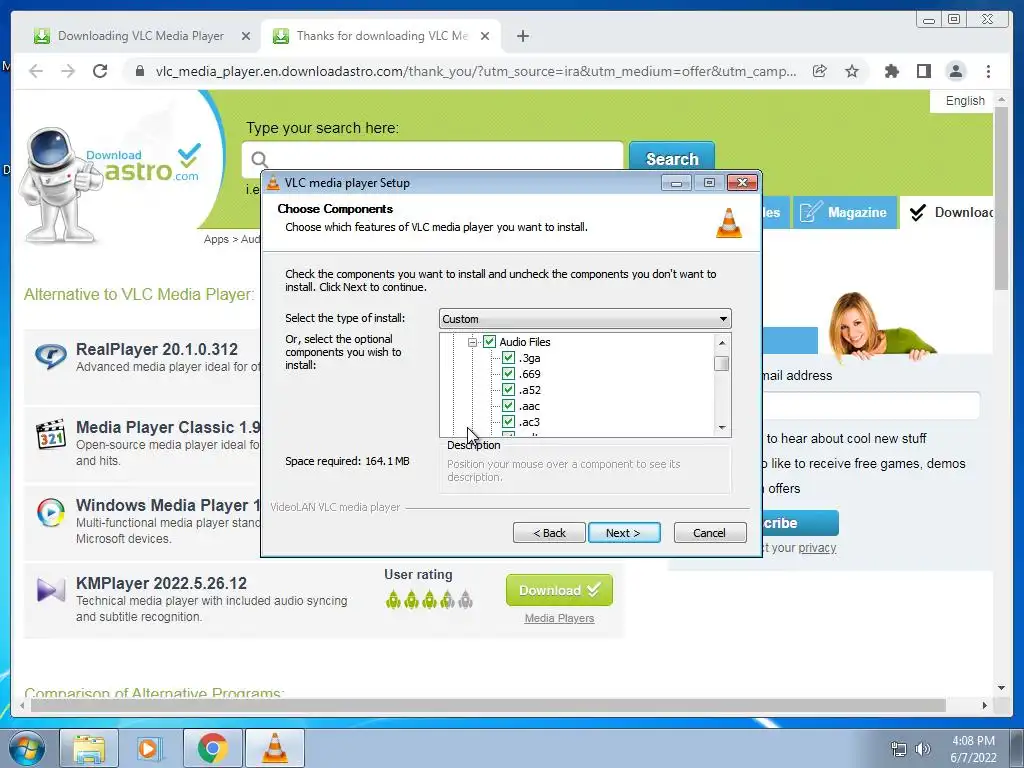This screenshot has width=1024, height=768.
Task: Open RealPlayer 20.1.0.312 title link
Action: coord(157,349)
